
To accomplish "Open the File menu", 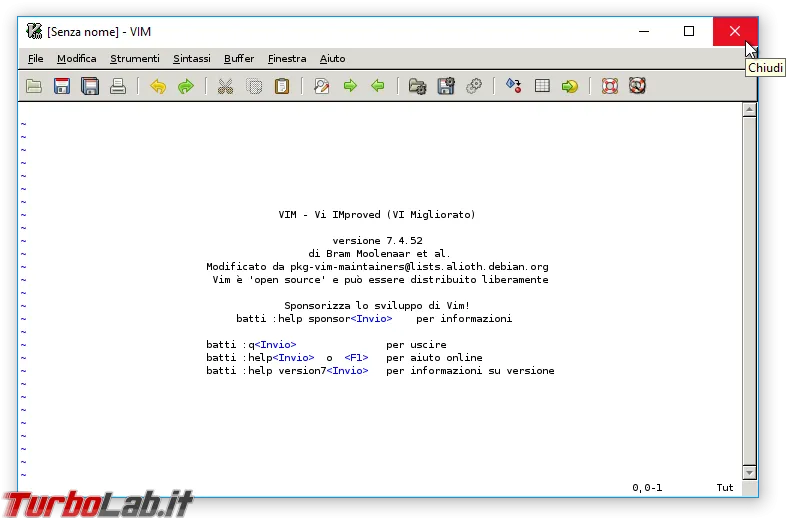I will [35, 59].
